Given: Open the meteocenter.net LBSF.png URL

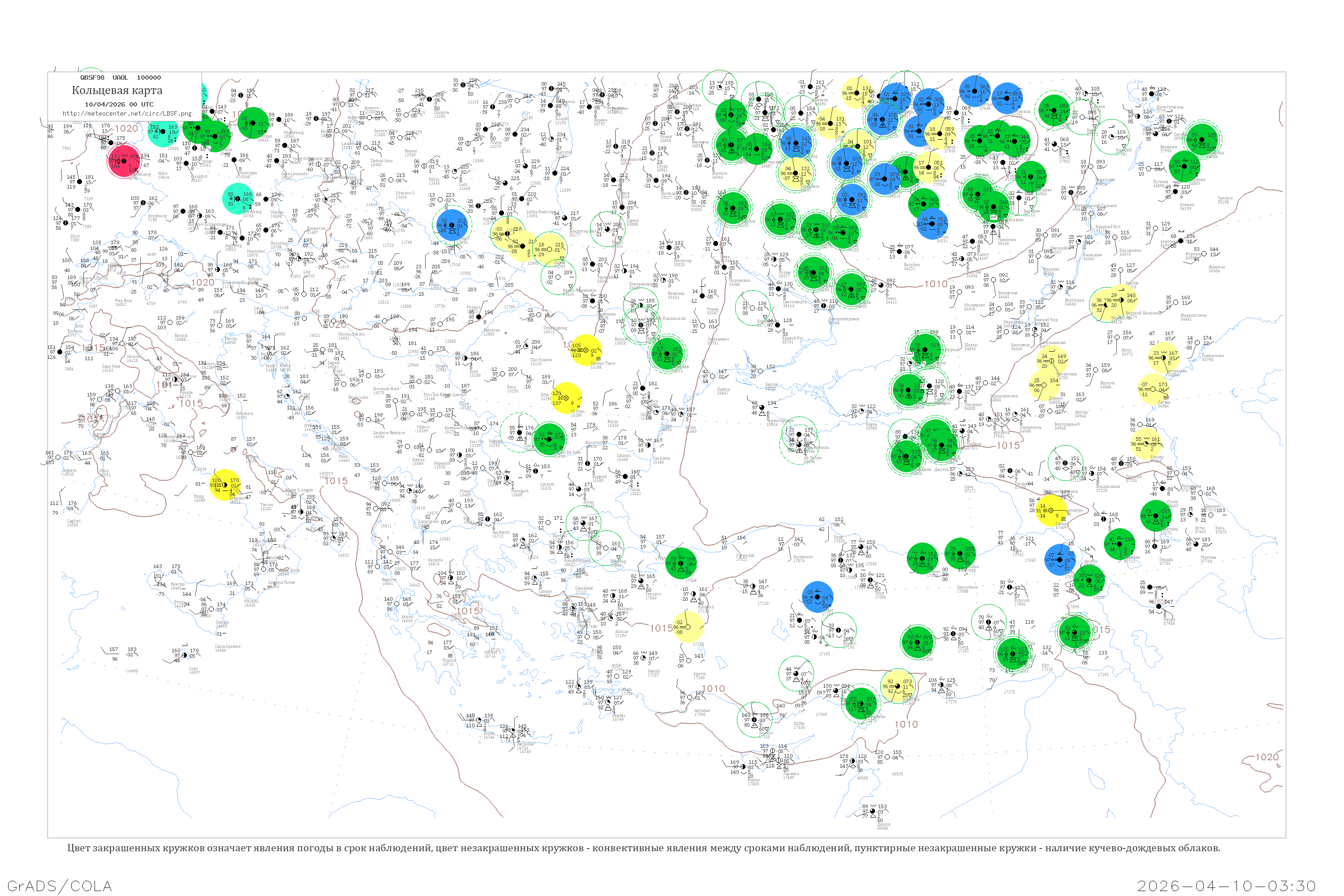Looking at the screenshot, I should coord(127,113).
